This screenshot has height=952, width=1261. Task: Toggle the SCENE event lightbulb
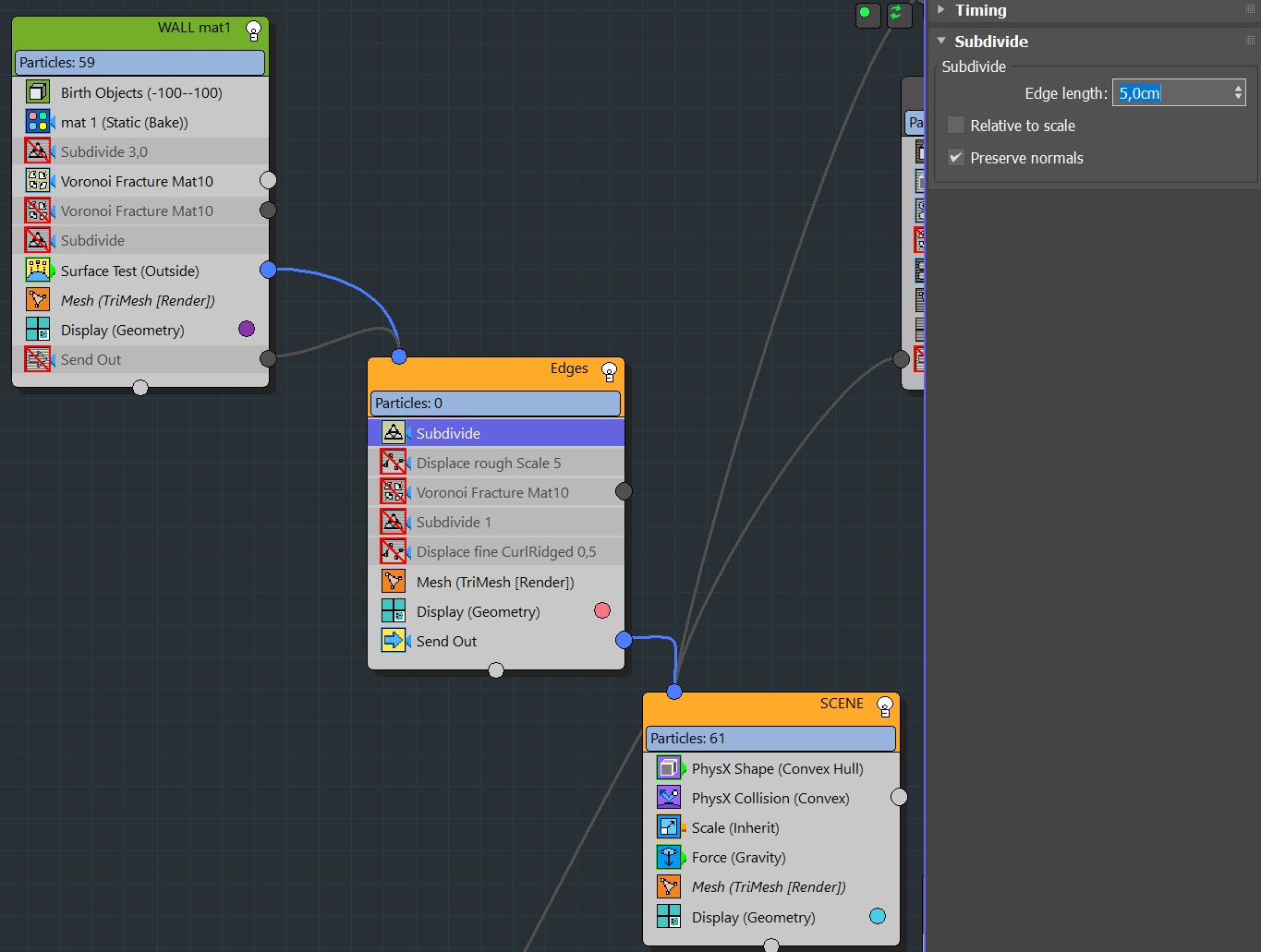coord(884,706)
